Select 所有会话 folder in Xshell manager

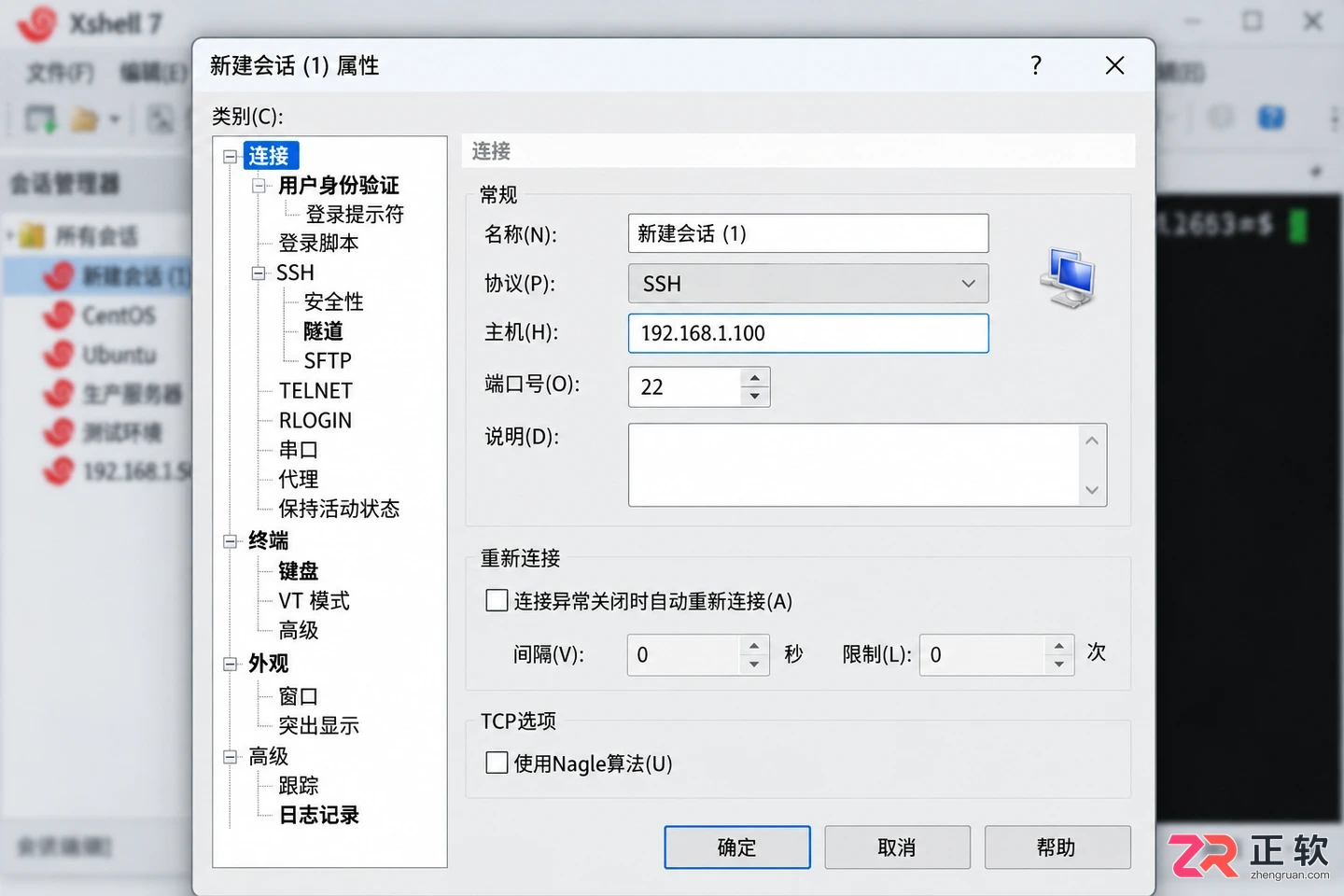[94, 236]
